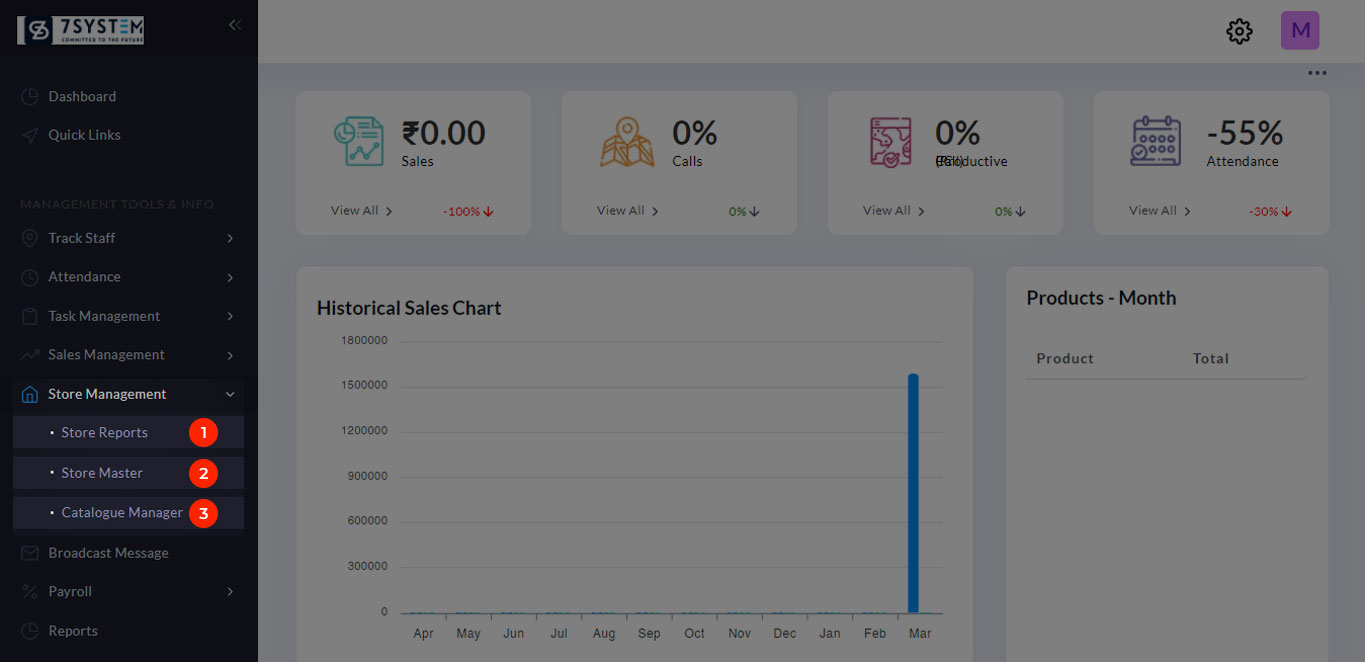Expand the Track Staff submenu
This screenshot has height=662, width=1365.
[x=230, y=238]
